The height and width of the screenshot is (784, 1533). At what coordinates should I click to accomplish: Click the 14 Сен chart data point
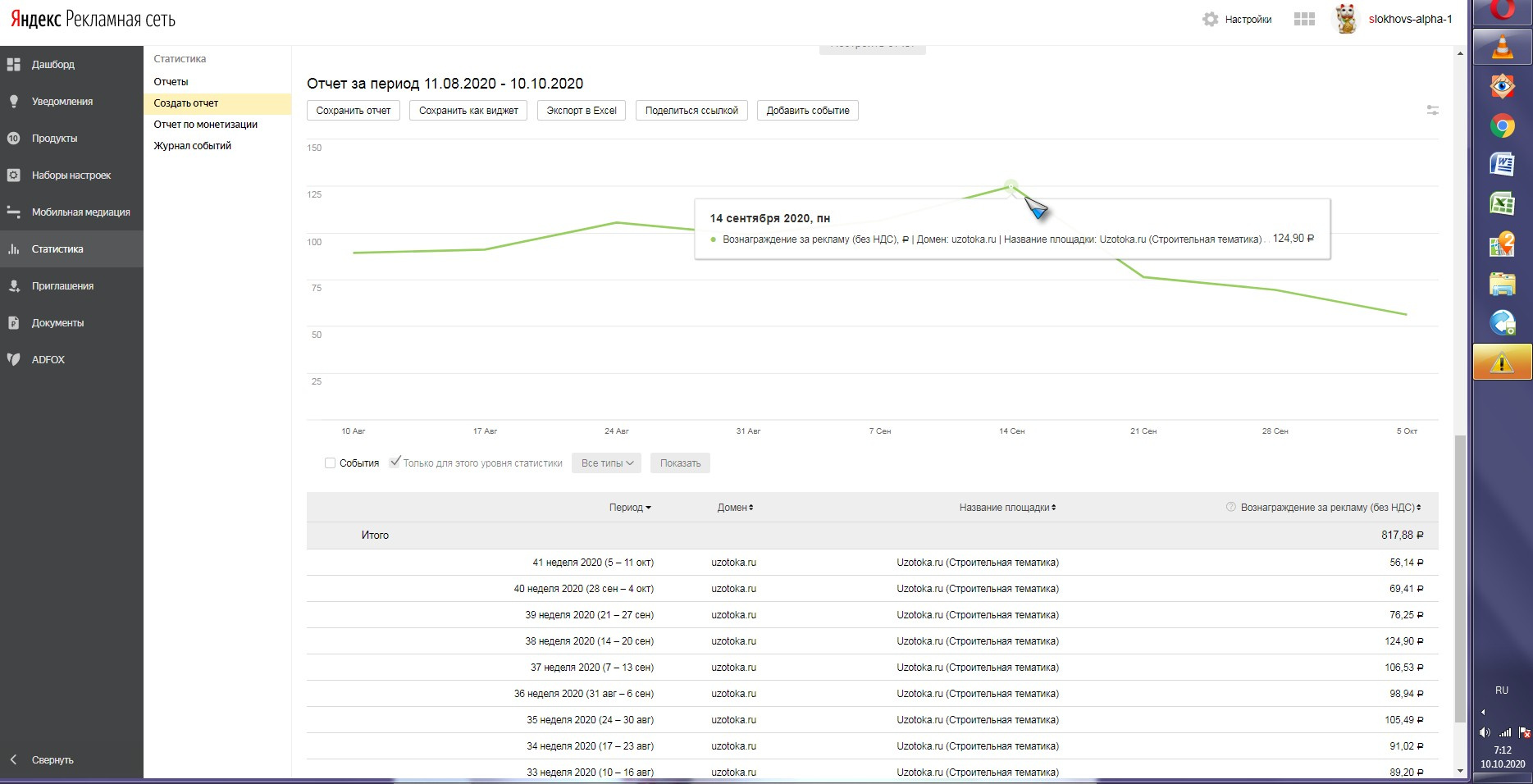pos(1011,186)
